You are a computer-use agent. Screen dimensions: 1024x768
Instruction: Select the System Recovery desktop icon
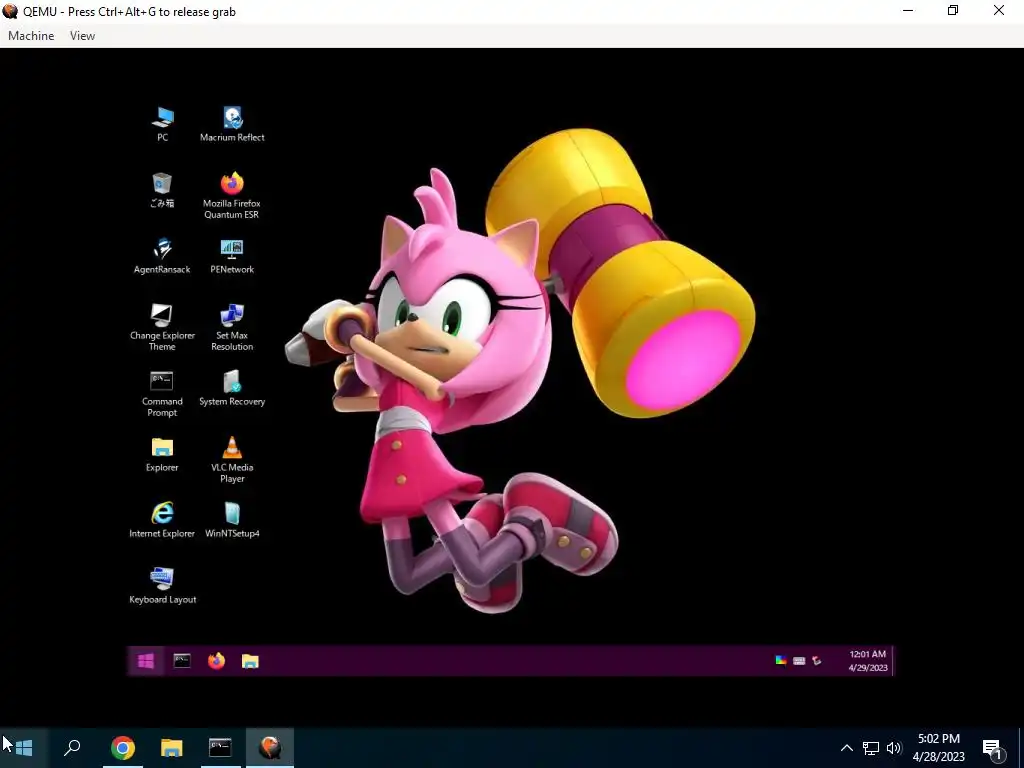pyautogui.click(x=232, y=388)
